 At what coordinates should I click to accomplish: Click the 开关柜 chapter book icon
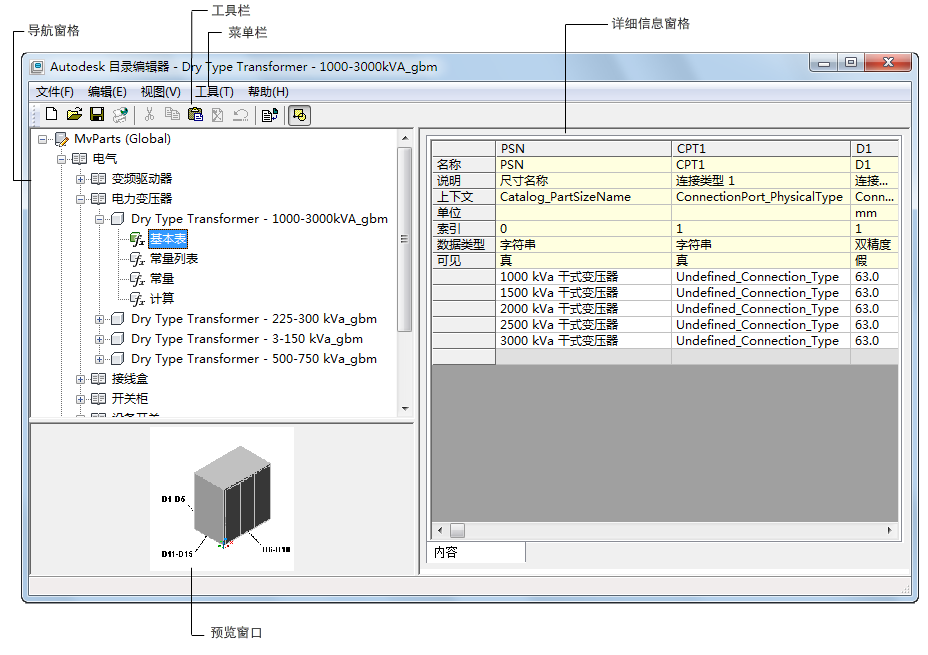[98, 399]
